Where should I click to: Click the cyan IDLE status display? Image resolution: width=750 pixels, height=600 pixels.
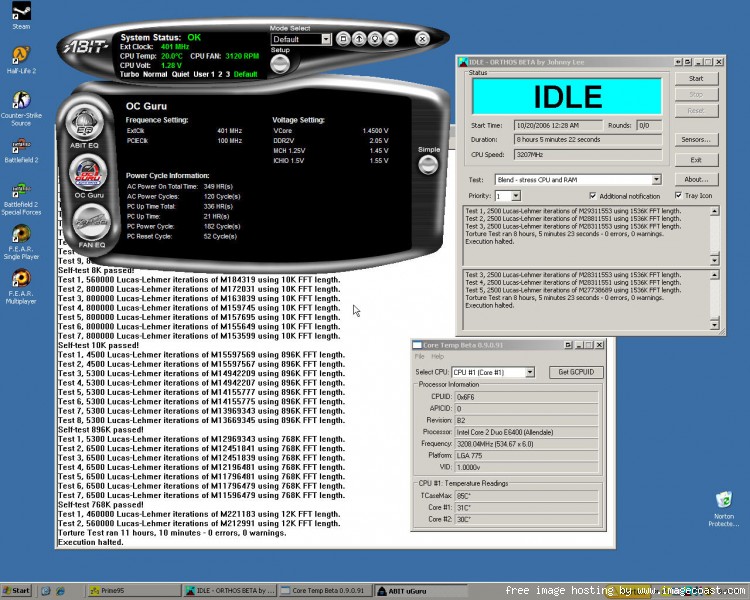click(567, 96)
